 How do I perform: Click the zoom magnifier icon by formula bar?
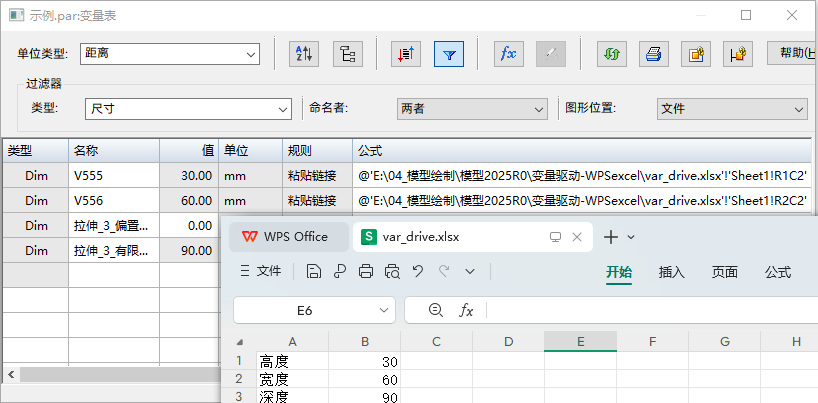pyautogui.click(x=435, y=311)
